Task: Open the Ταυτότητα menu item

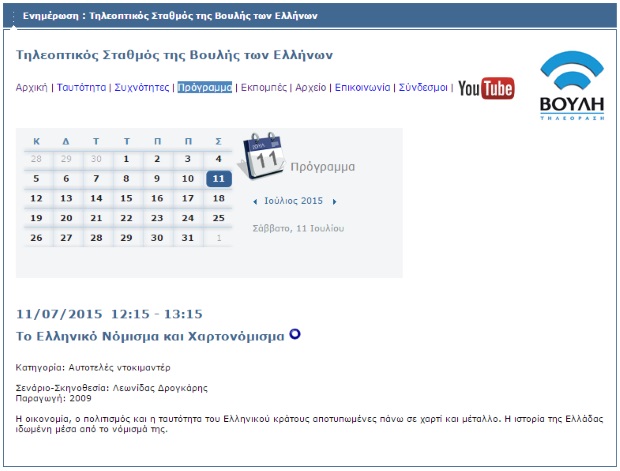Action: 81,88
